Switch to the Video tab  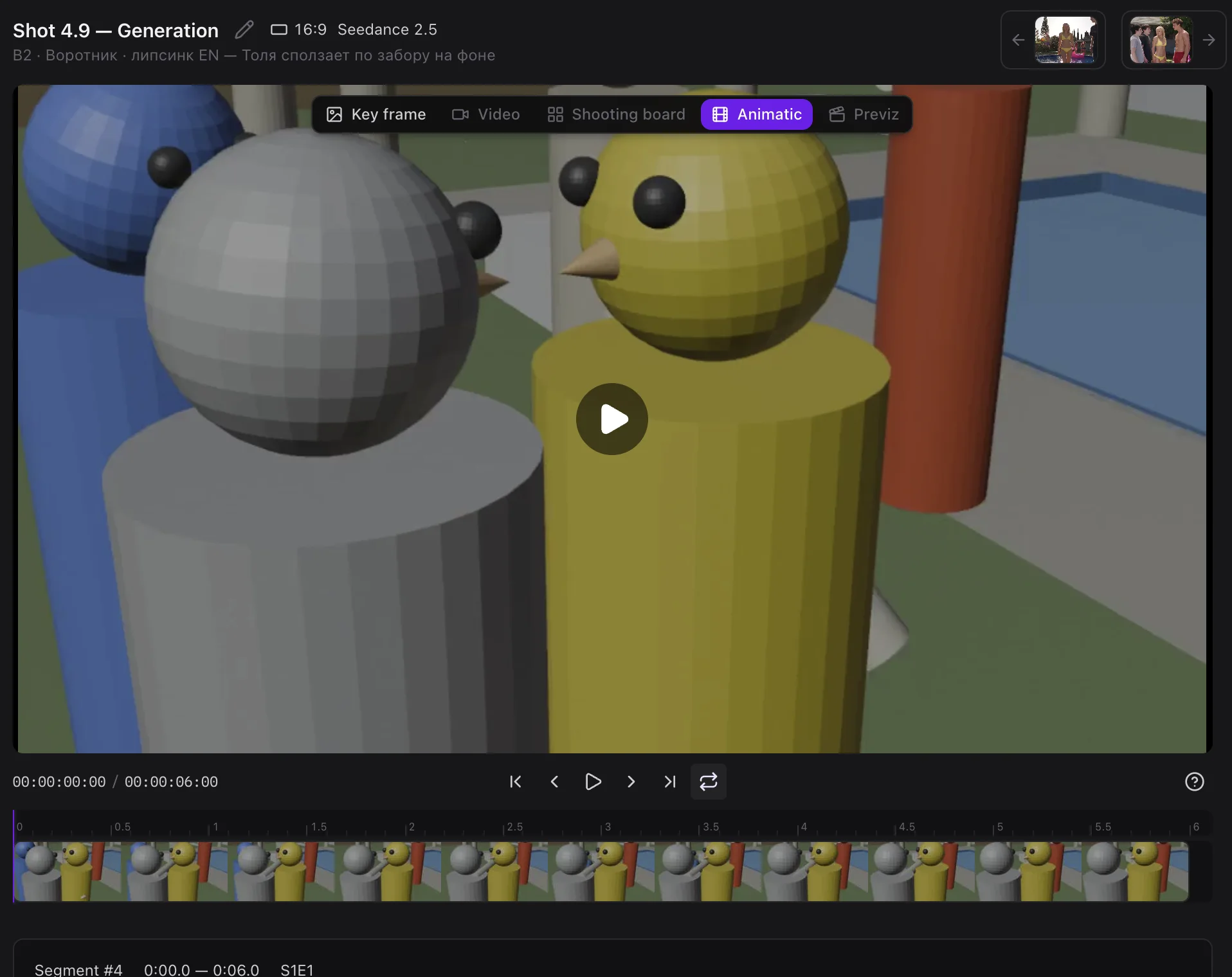(x=486, y=114)
